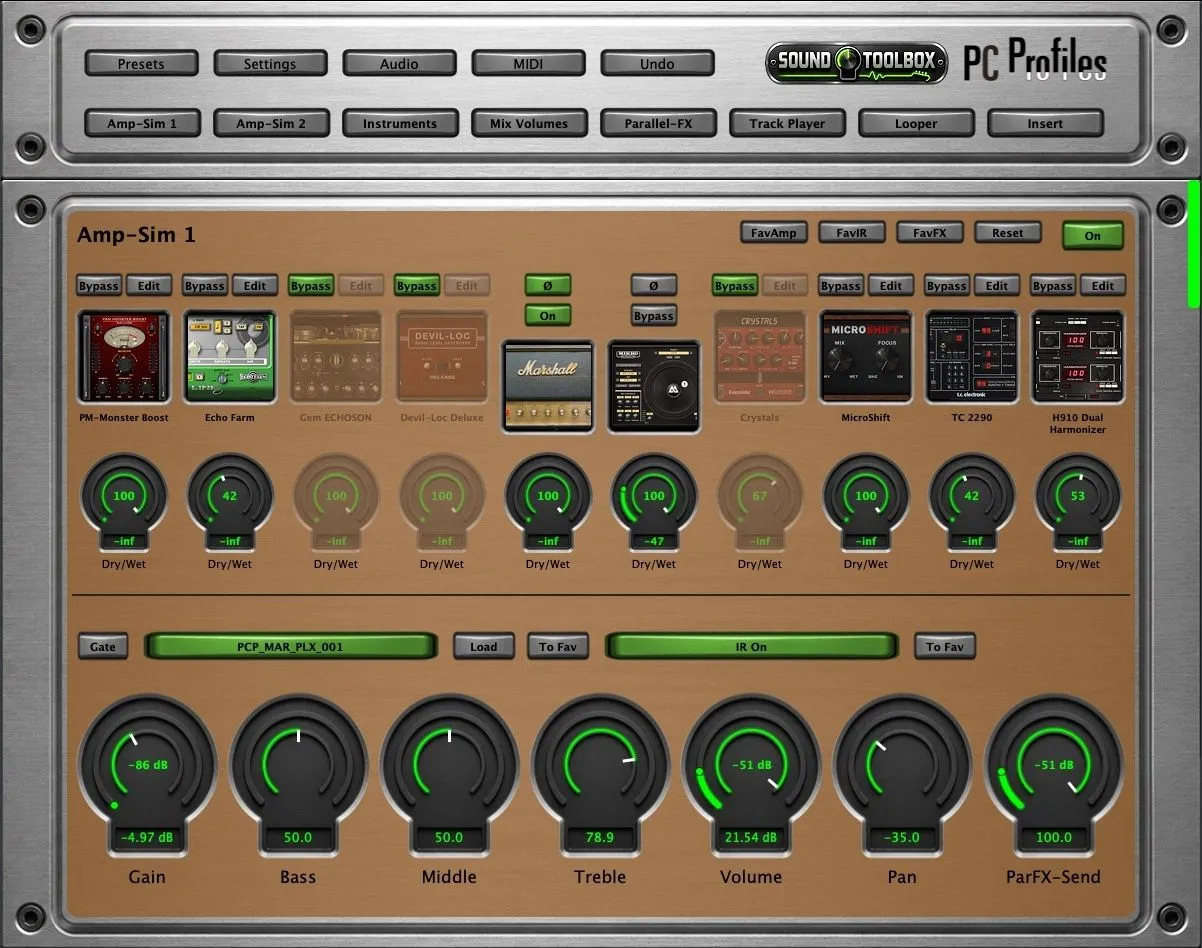Open the Settings menu

[x=270, y=64]
